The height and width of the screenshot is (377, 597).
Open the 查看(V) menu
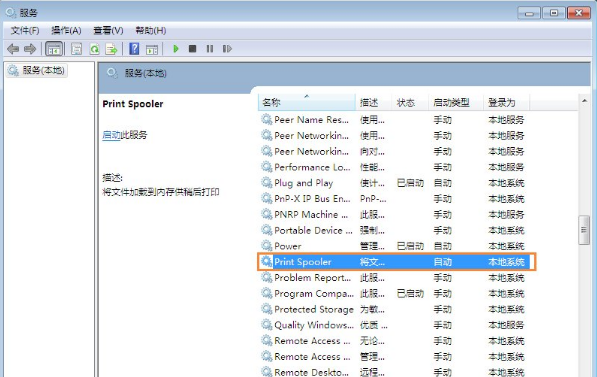(x=109, y=30)
